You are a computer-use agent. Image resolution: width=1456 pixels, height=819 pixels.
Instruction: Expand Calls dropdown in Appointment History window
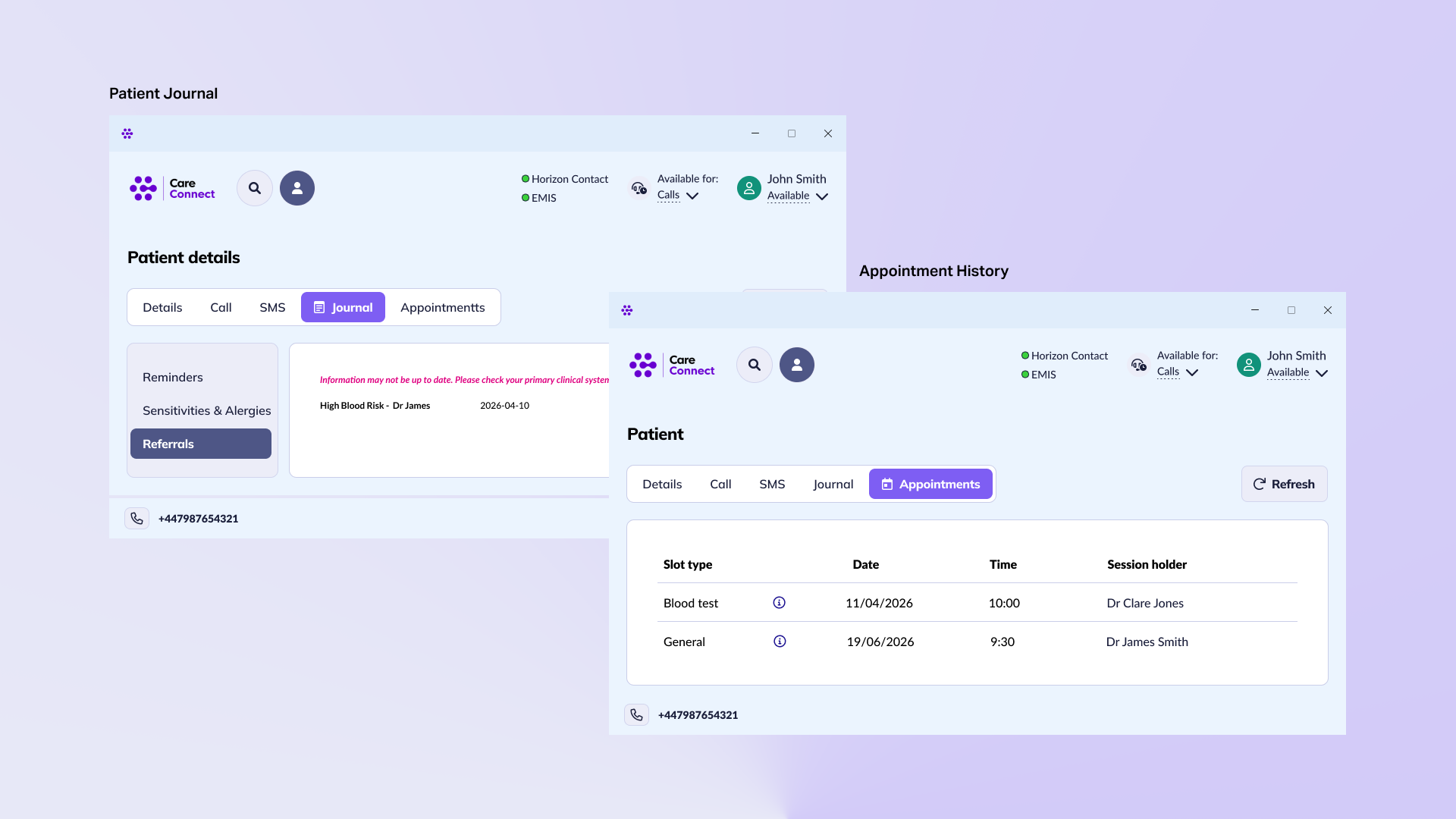point(1178,372)
